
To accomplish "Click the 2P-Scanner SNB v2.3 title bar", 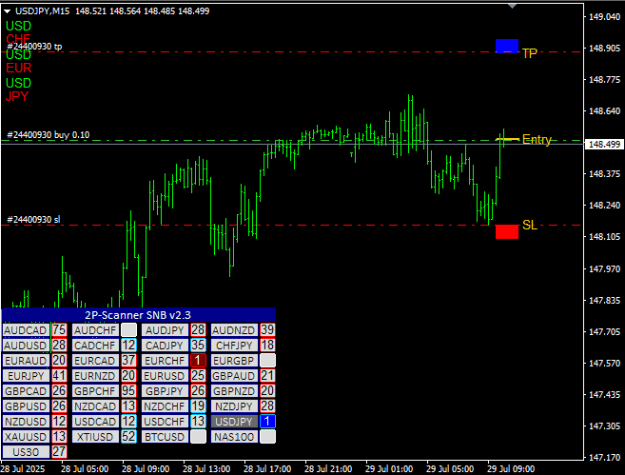I will 138,315.
